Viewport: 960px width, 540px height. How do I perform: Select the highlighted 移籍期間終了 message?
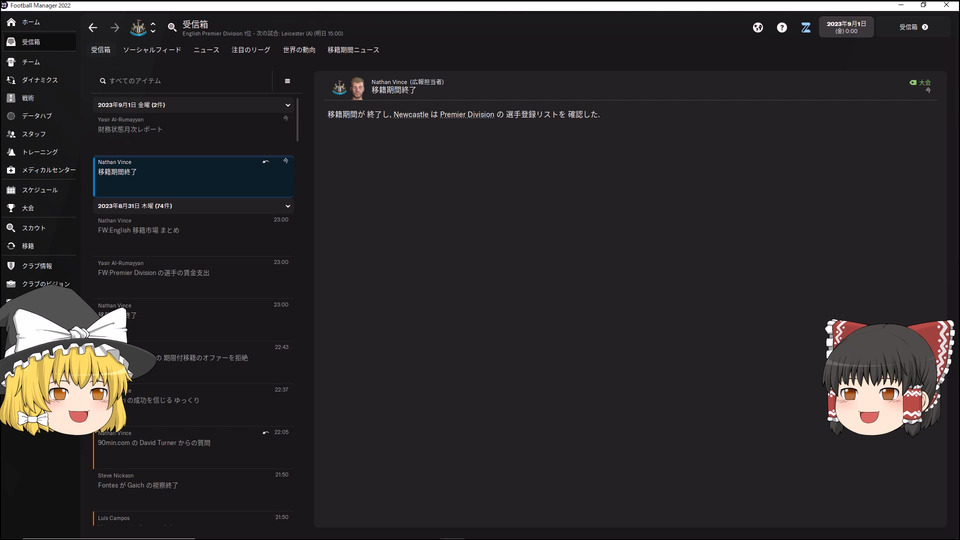point(193,176)
